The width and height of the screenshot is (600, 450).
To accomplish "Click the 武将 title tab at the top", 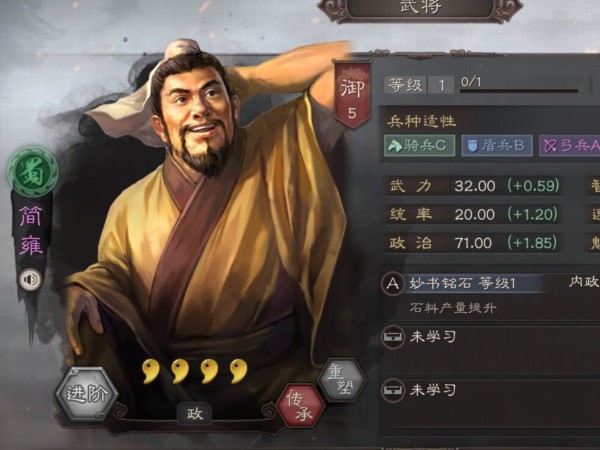I will (421, 8).
